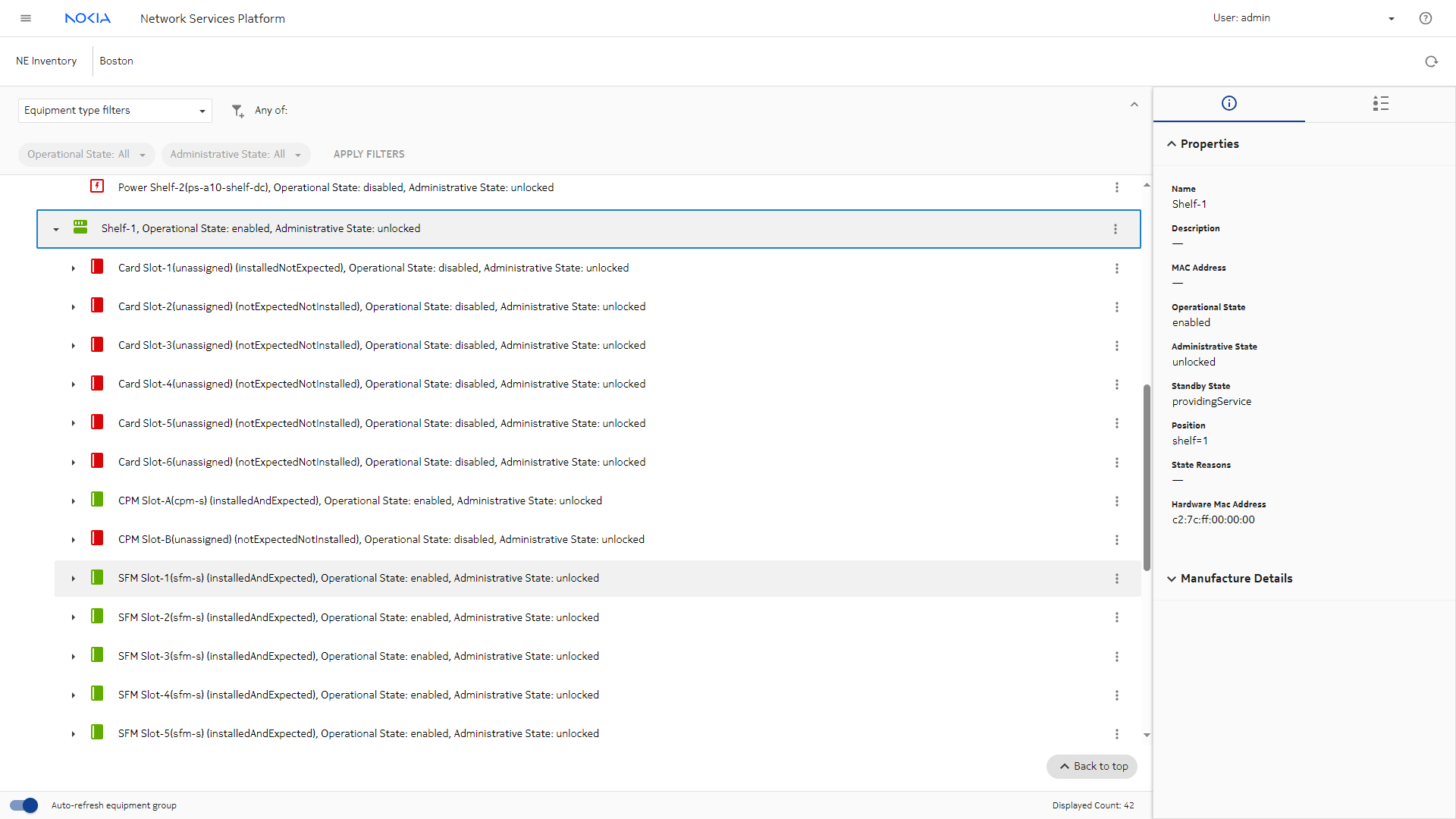Switch to the info properties tab
This screenshot has height=819, width=1456.
tap(1228, 103)
